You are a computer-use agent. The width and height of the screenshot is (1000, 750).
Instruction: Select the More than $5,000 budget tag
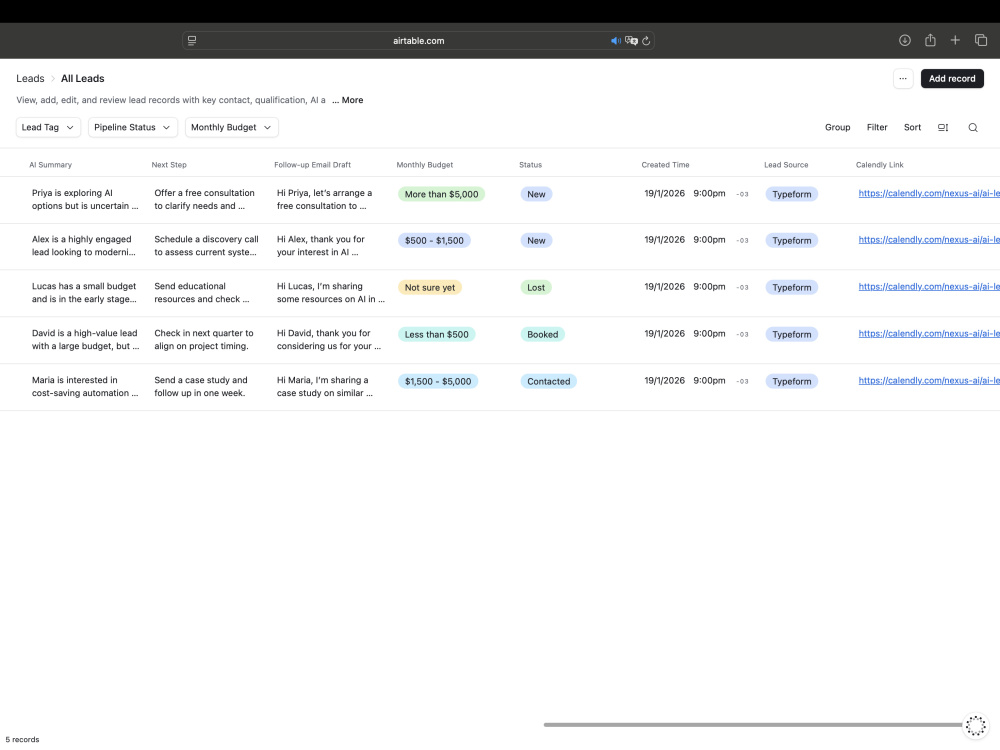point(441,194)
